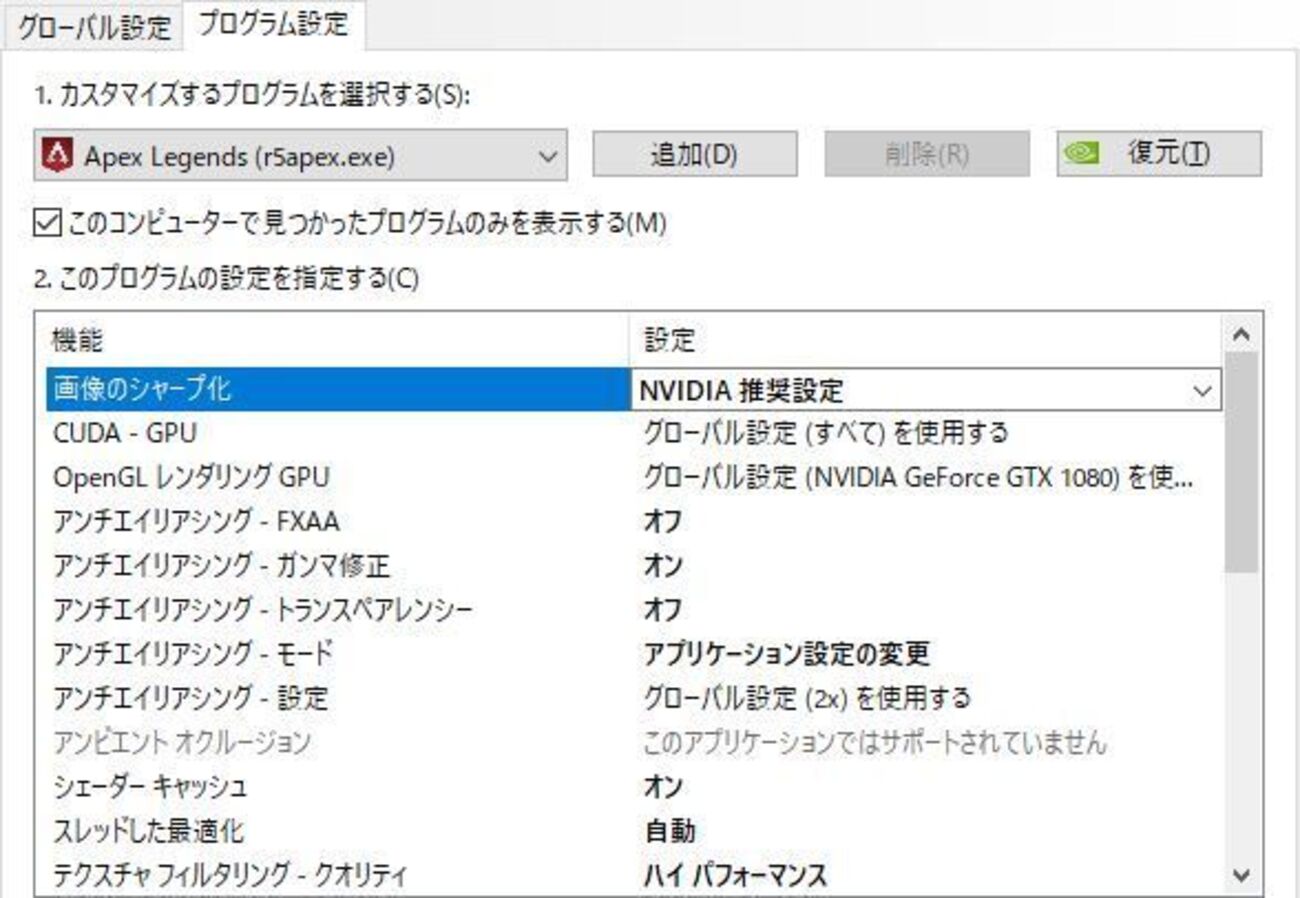Select the アンチエイリアシング - ガンマ修正 row
Image resolution: width=1300 pixels, height=898 pixels.
point(634,565)
